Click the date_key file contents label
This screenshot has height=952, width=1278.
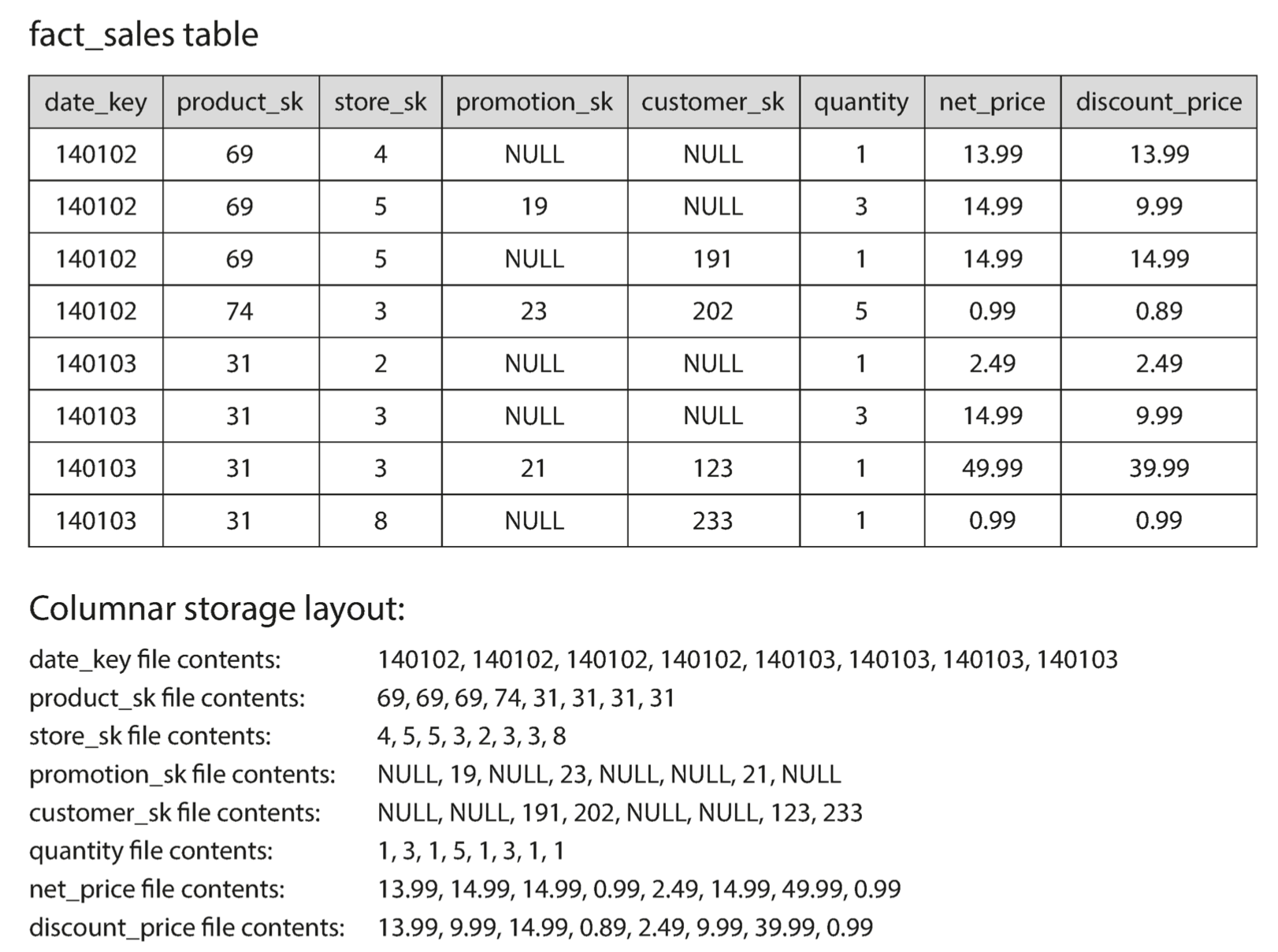pos(154,660)
